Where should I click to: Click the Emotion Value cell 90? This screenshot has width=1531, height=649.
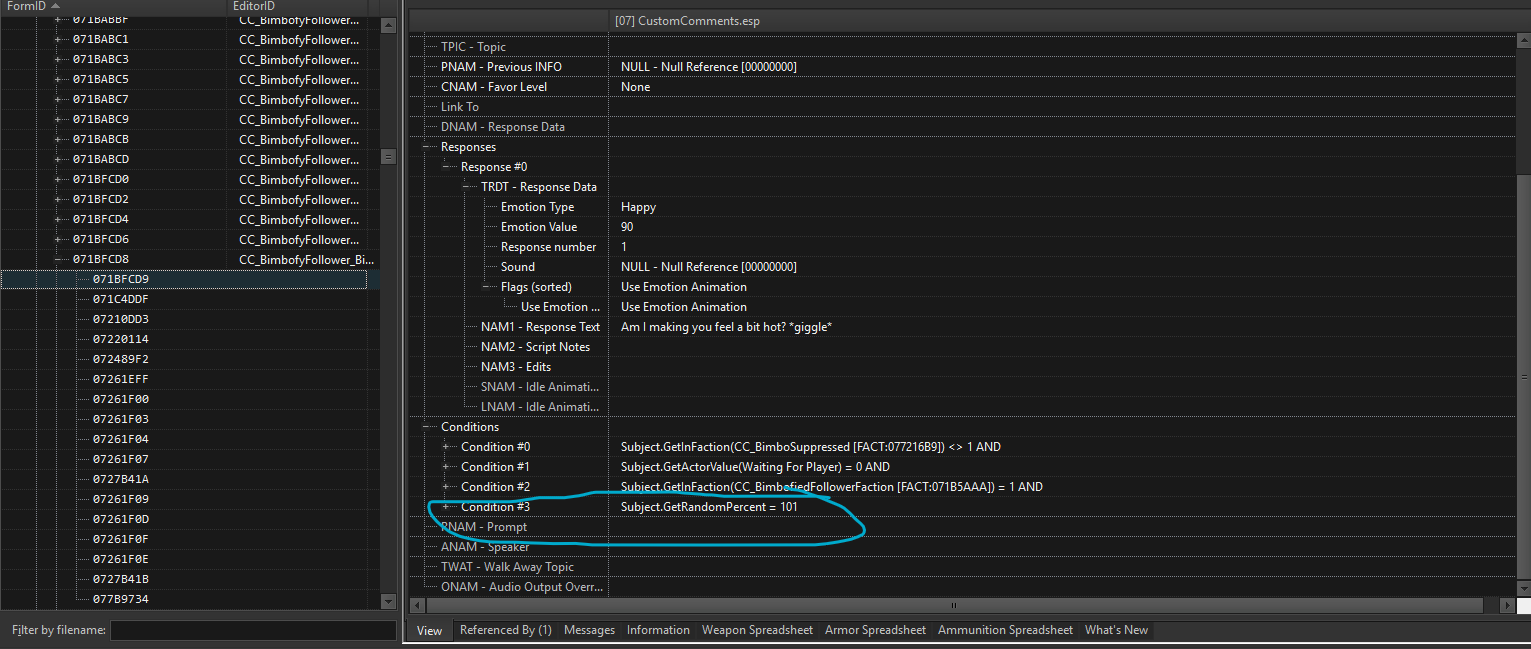[x=627, y=227]
